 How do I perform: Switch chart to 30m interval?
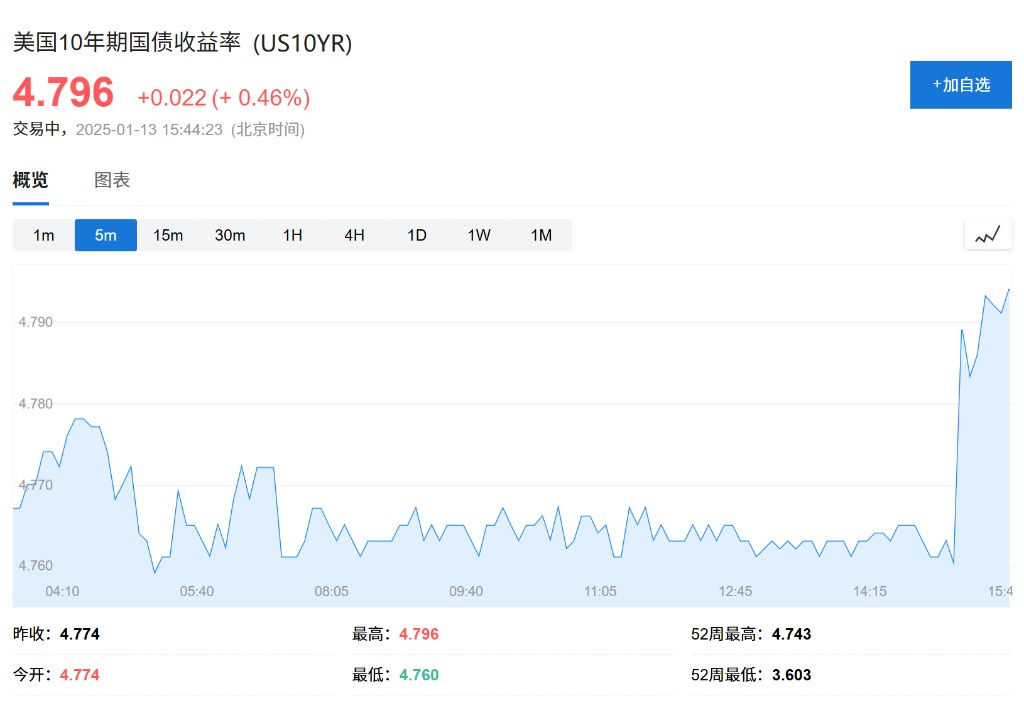pyautogui.click(x=230, y=235)
